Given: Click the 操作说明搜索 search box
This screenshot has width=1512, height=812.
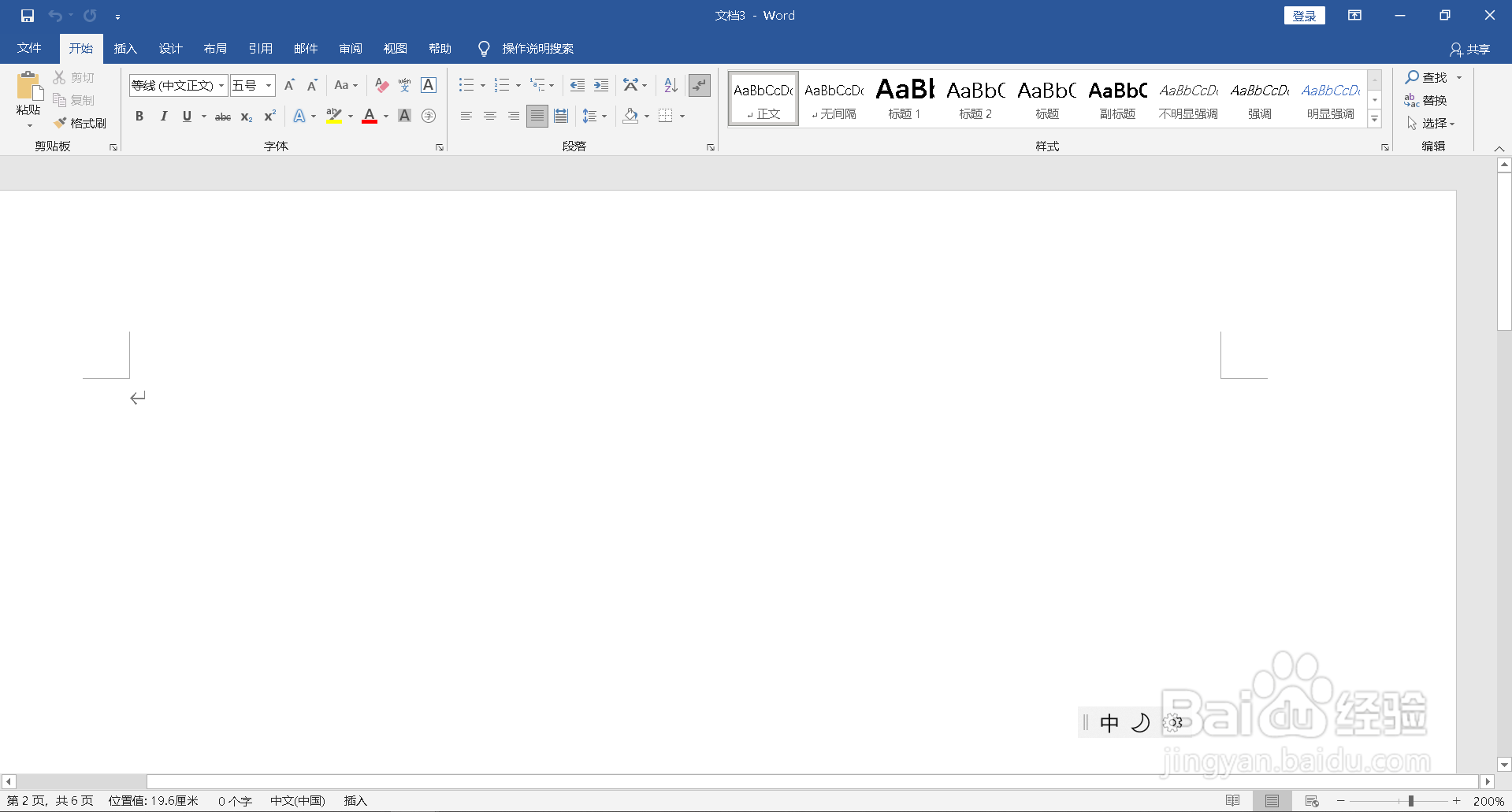Looking at the screenshot, I should tap(538, 49).
